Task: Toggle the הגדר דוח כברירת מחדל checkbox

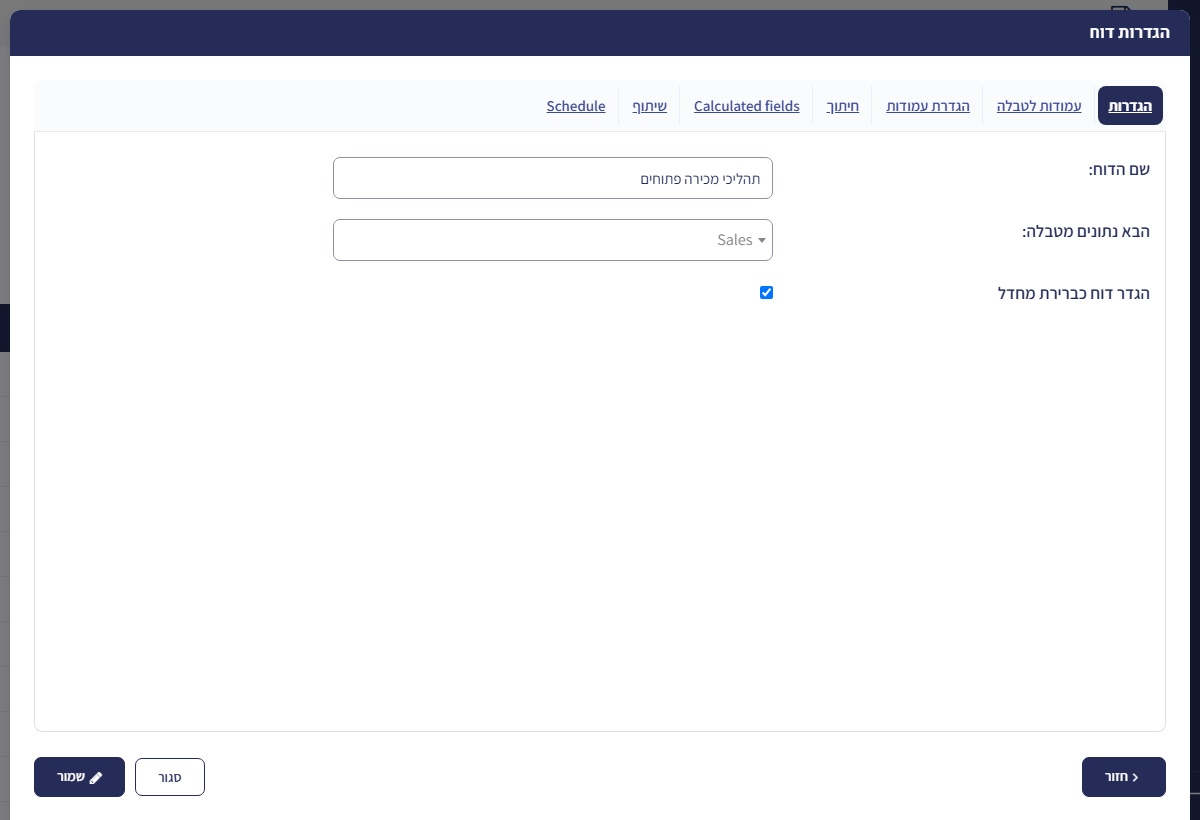Action: 766,293
